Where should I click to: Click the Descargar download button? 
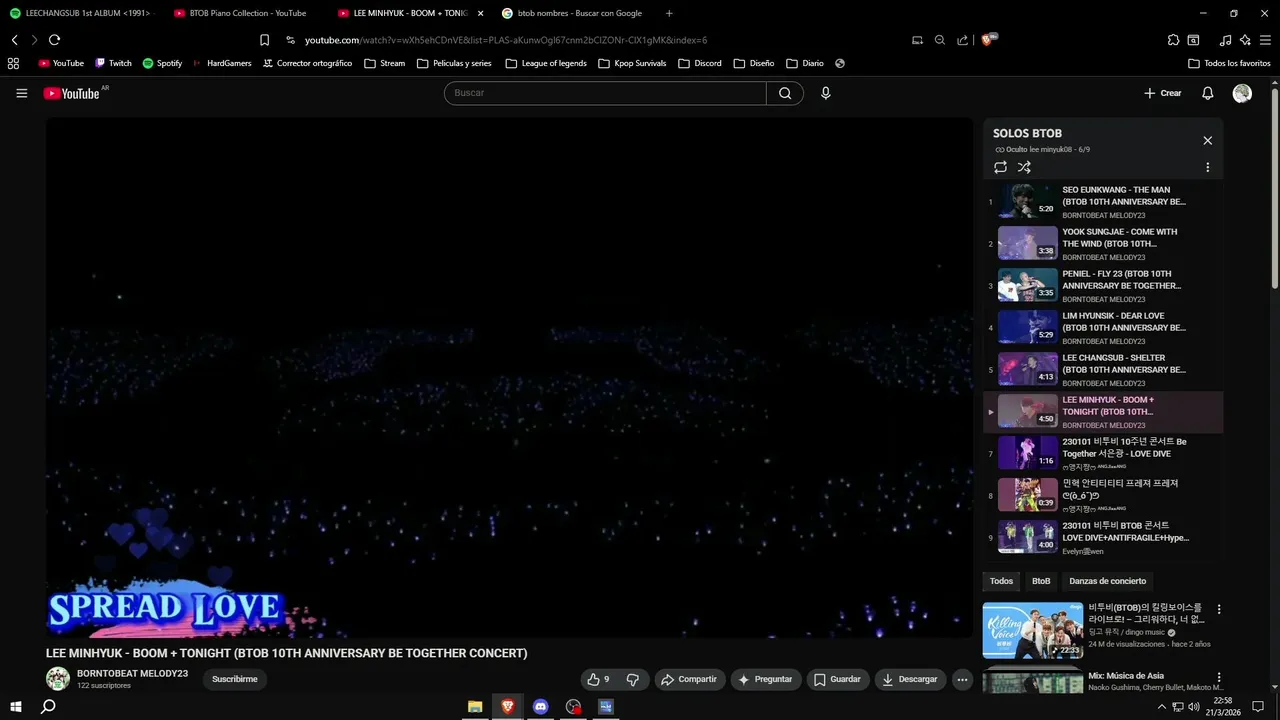pyautogui.click(x=911, y=679)
